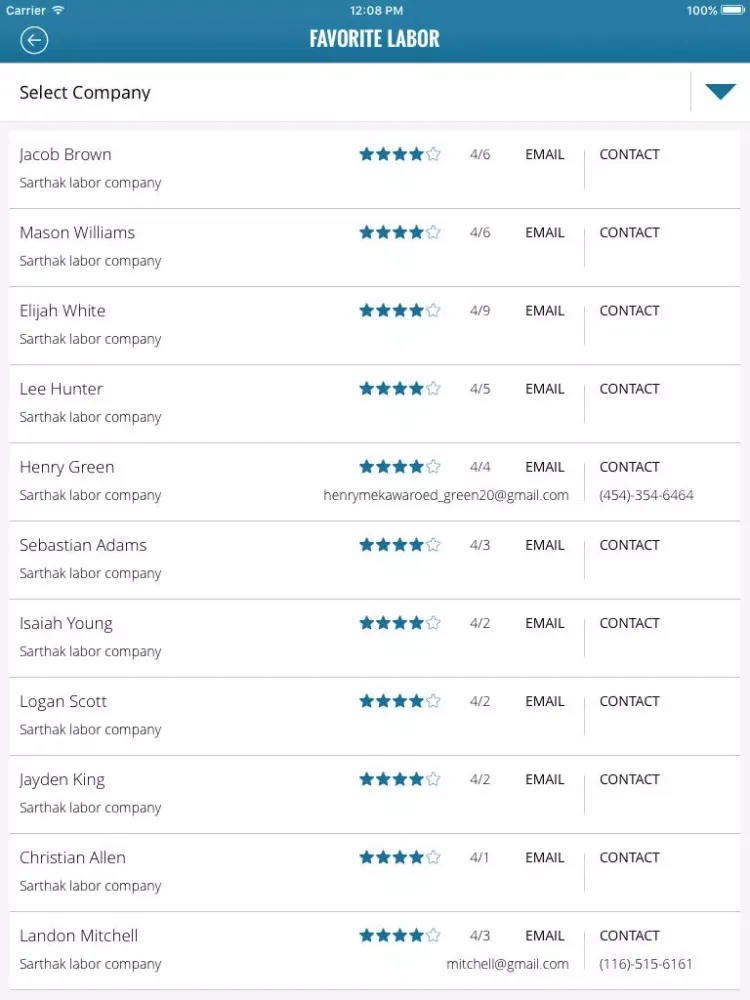Collapse EMAIL for Henry Green
The height and width of the screenshot is (1000, 750).
pos(545,467)
